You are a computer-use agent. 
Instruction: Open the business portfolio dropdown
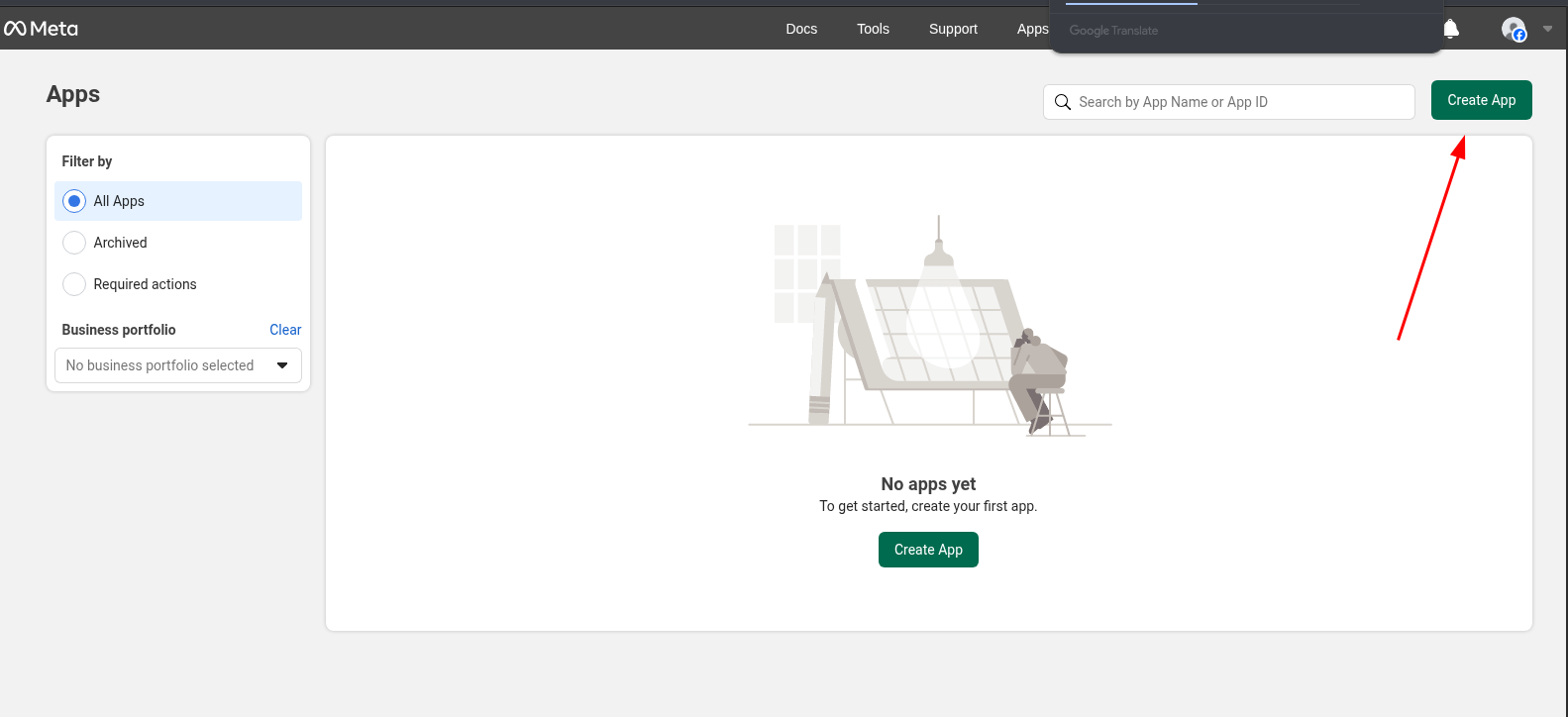(178, 365)
